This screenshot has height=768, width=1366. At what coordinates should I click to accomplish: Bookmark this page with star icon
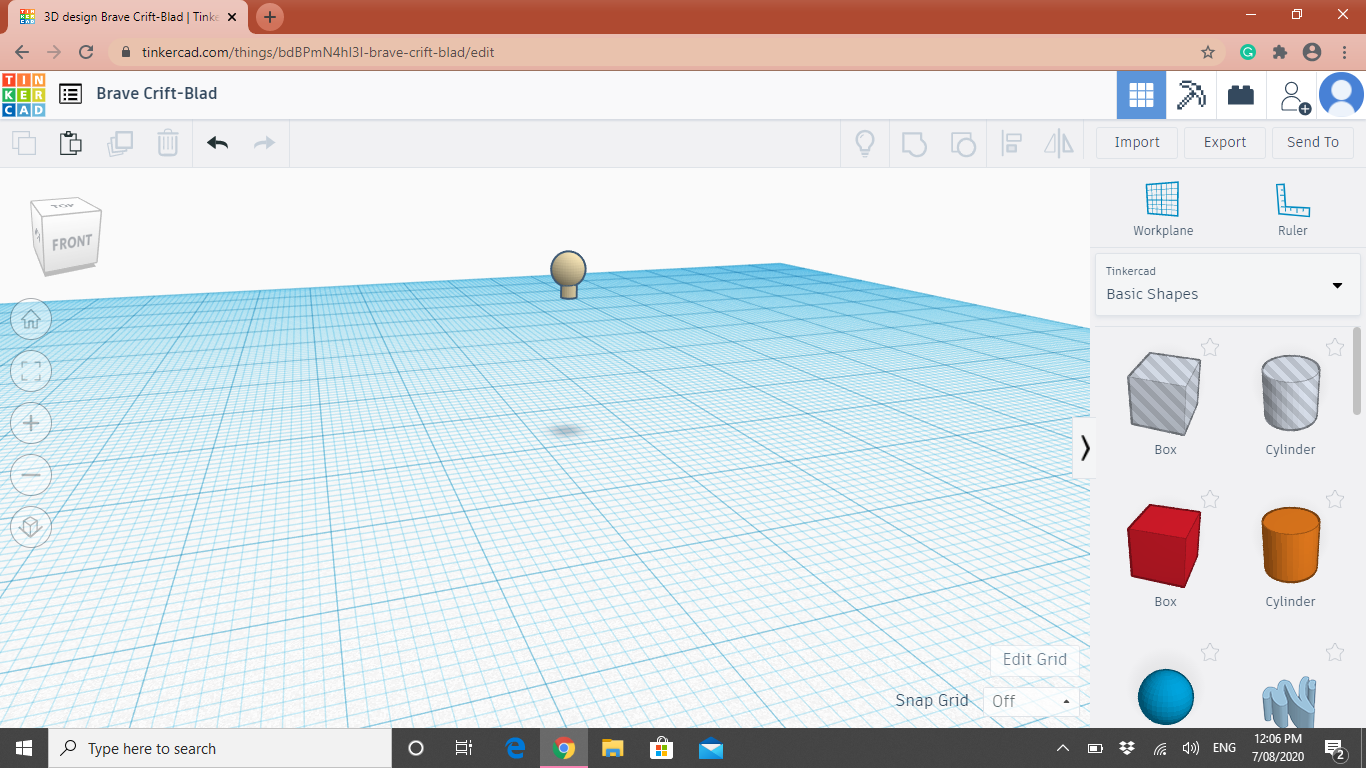[1208, 52]
